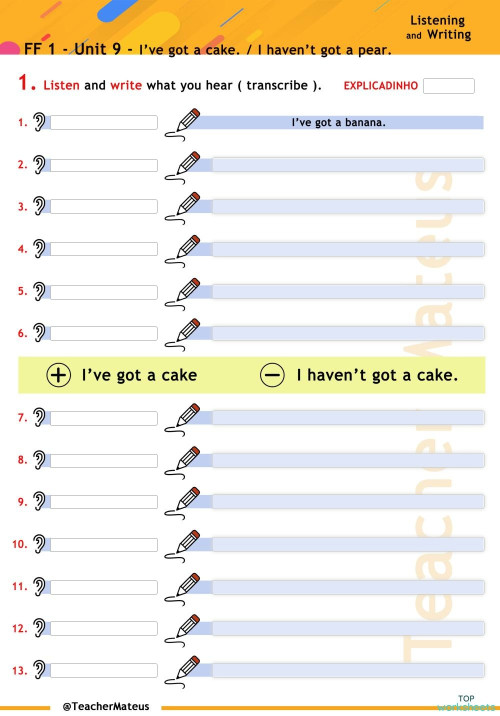Screen dimensions: 500x716
Task: Click the minus circle beside I haven't got a cake
Action: pyautogui.click(x=272, y=375)
